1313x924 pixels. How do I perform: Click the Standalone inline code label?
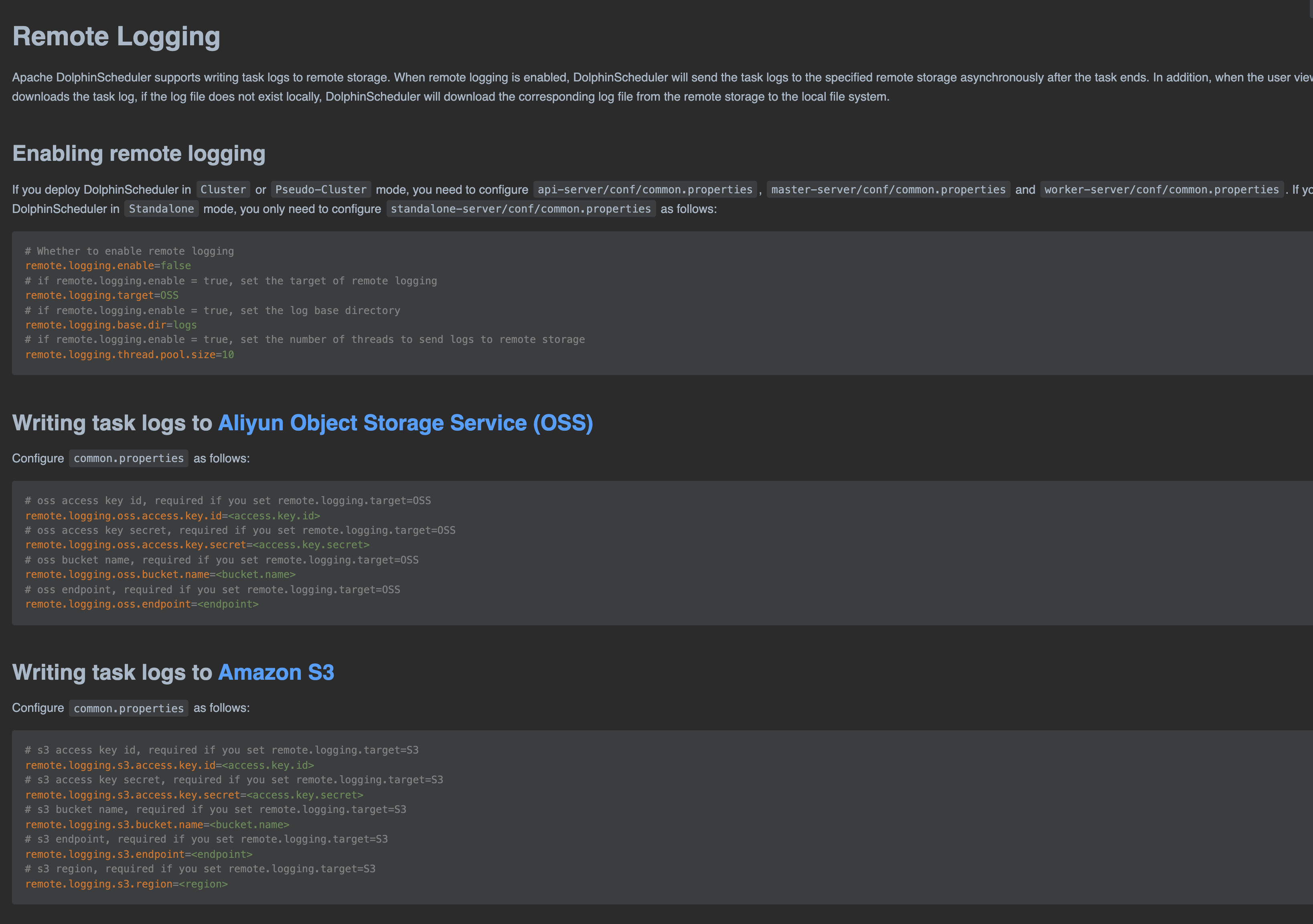pyautogui.click(x=161, y=209)
